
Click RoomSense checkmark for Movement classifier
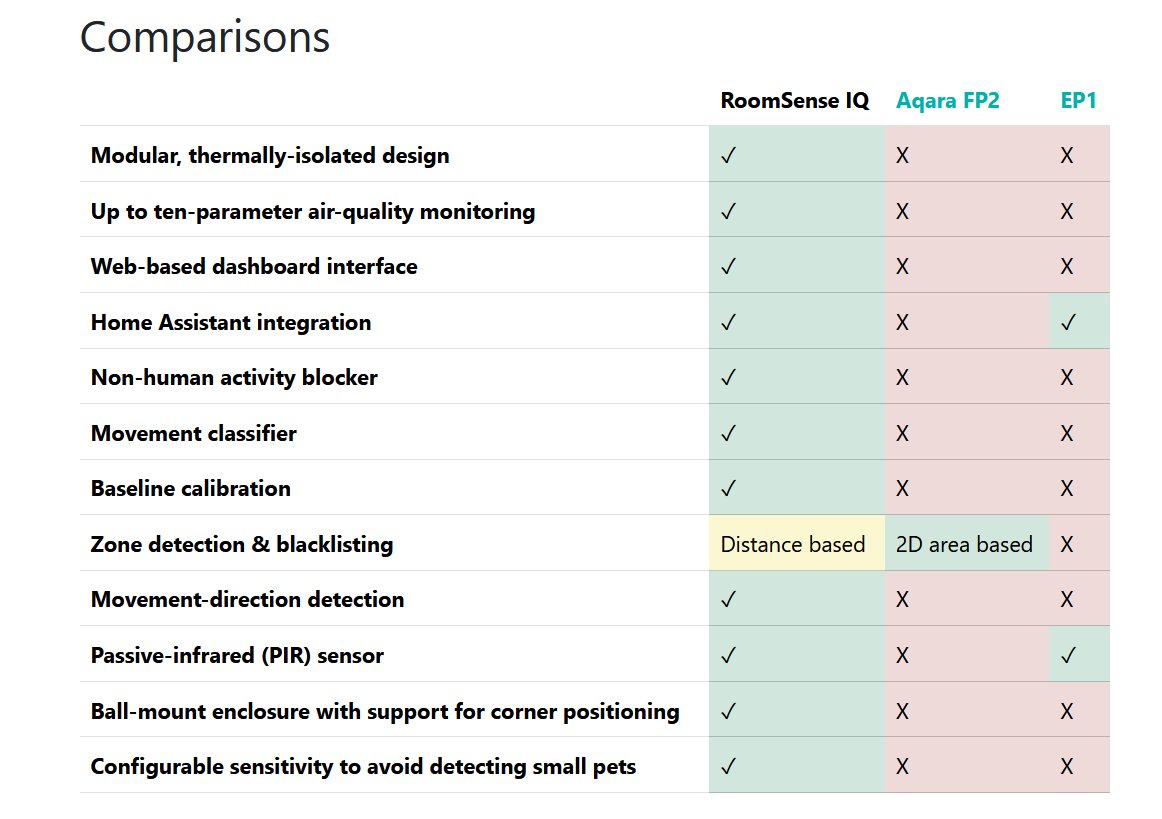coord(728,433)
